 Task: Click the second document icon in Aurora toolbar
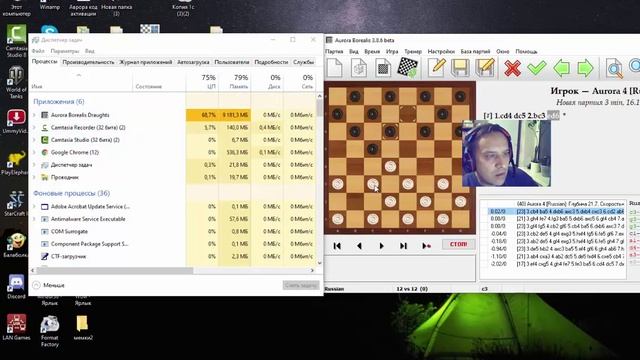tap(359, 68)
